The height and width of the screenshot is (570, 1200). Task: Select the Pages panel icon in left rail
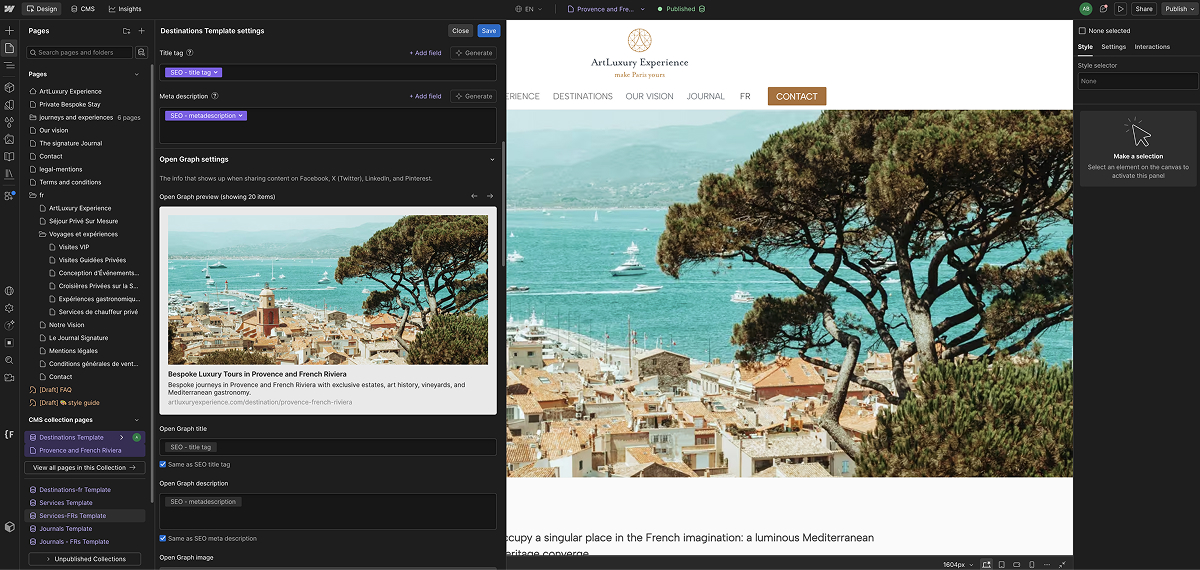(9, 48)
